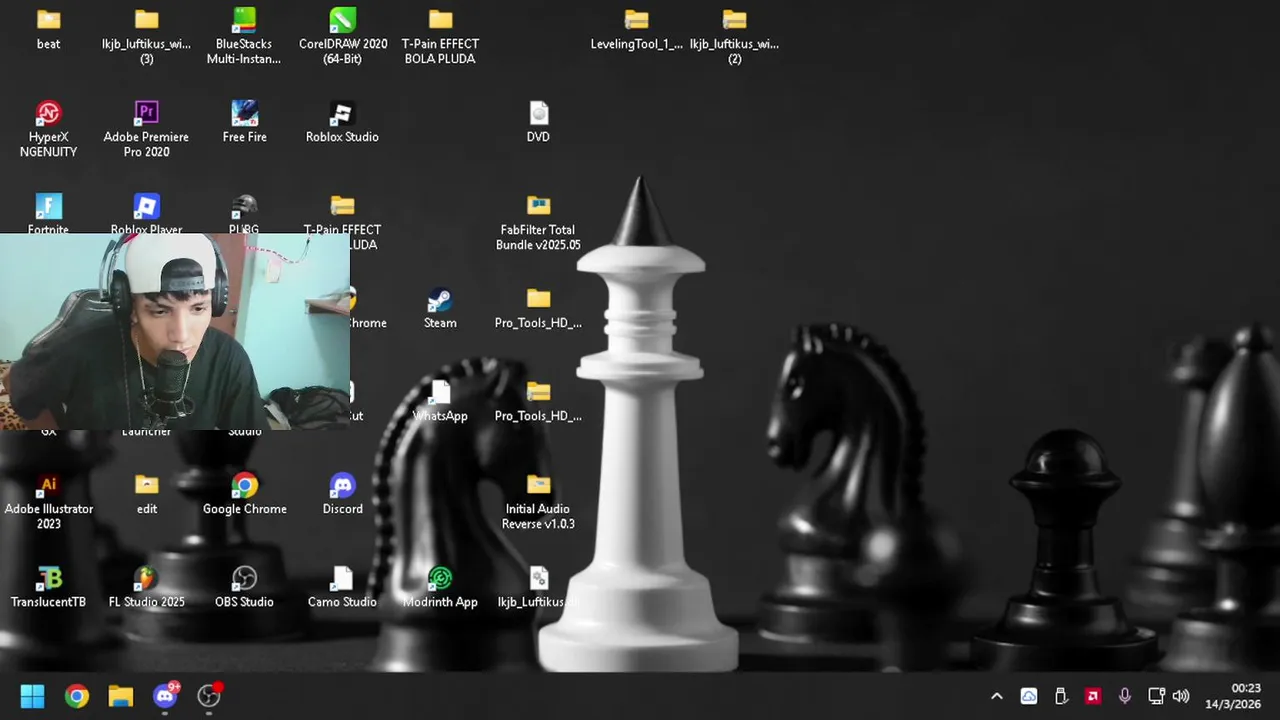Screen dimensions: 1280x720
Task: Select the BlueStacks Multi-Instance shortcut
Action: click(244, 37)
